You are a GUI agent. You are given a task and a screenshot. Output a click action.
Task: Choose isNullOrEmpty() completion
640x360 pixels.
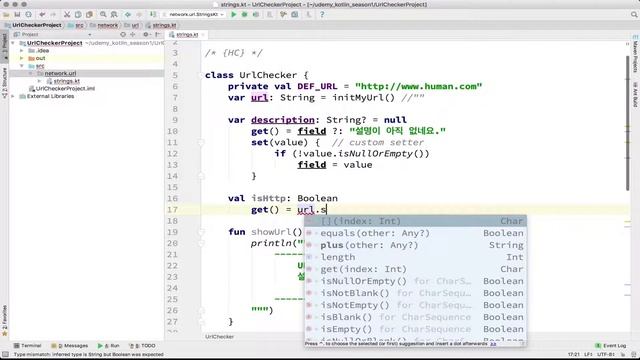tap(416, 281)
